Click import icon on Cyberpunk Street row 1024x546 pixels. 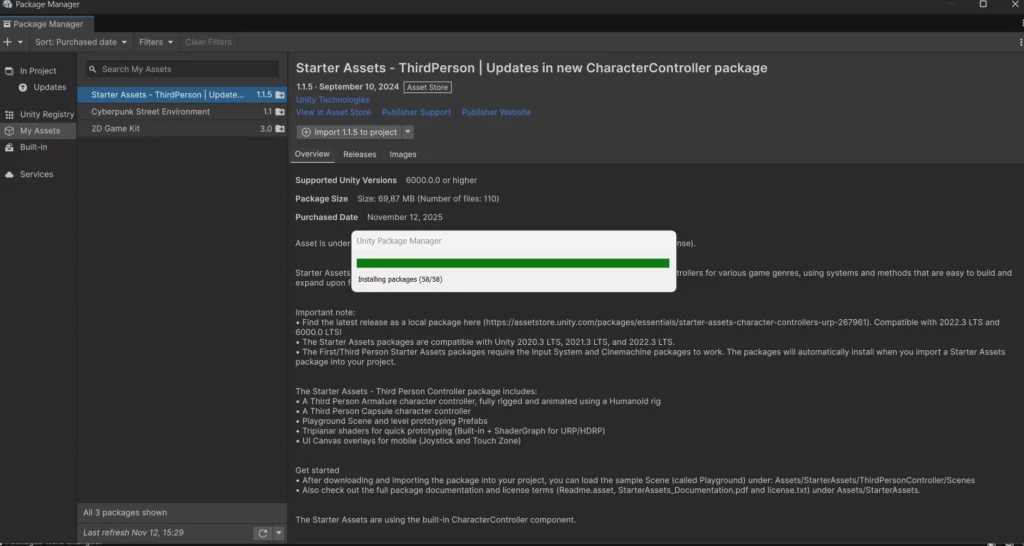[x=280, y=112]
